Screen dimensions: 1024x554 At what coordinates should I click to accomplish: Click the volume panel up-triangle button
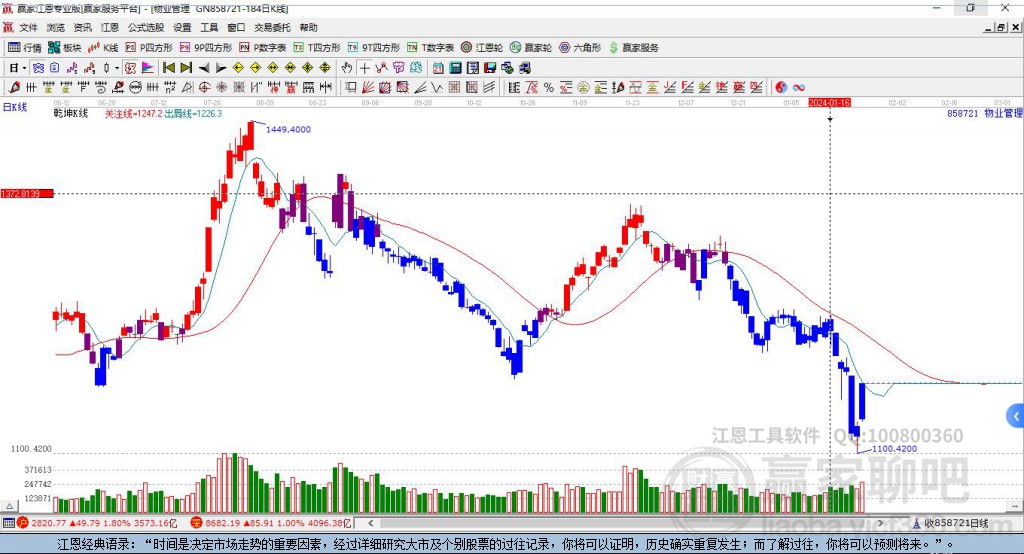[10, 506]
